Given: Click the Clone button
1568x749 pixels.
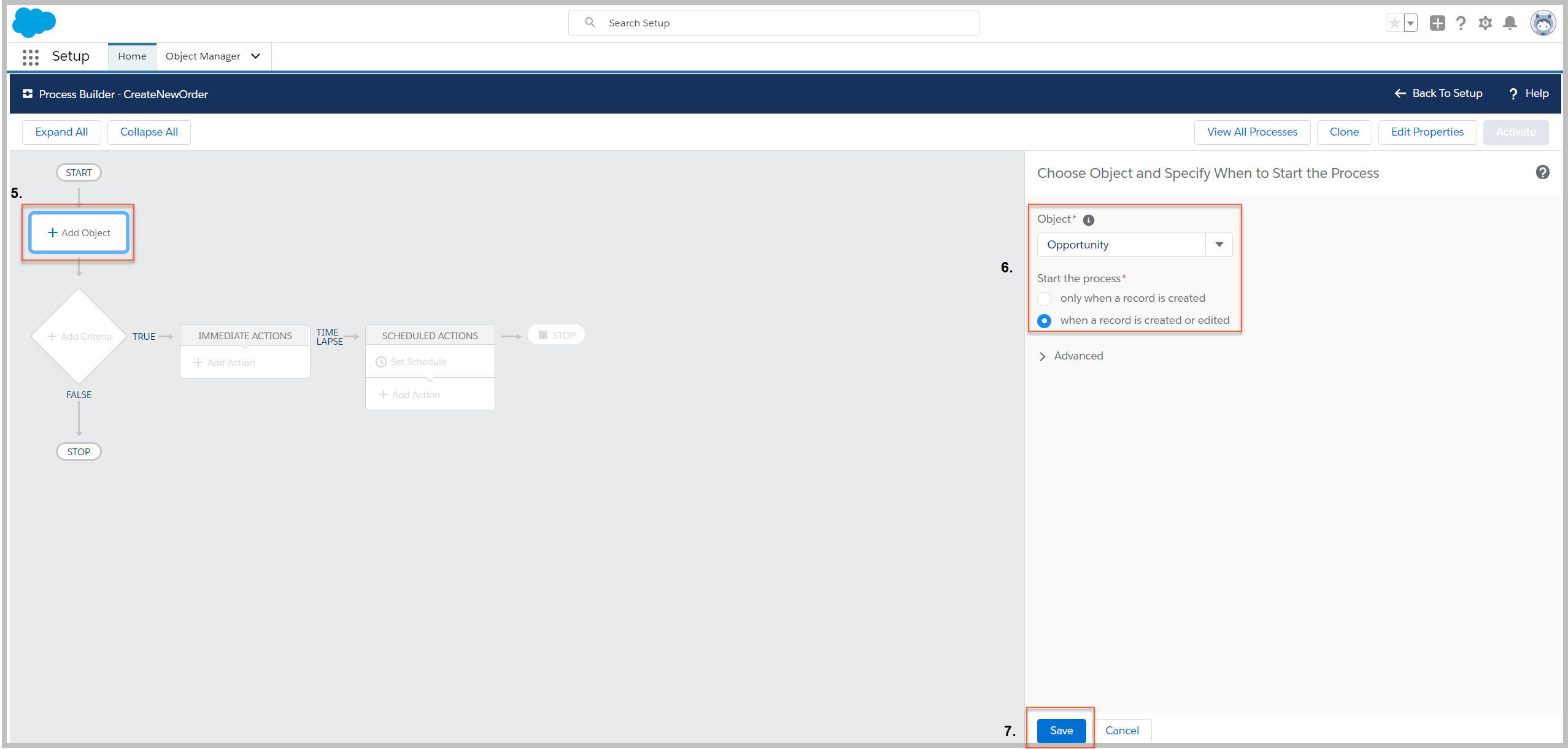Looking at the screenshot, I should pyautogui.click(x=1344, y=132).
